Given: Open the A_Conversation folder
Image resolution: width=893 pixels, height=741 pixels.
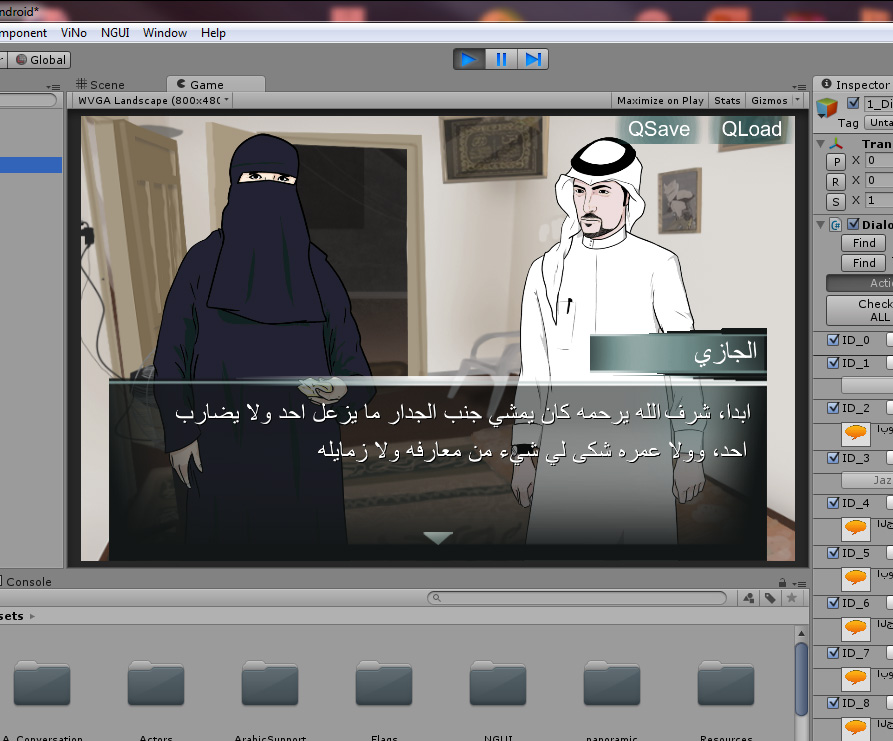Looking at the screenshot, I should tap(42, 683).
